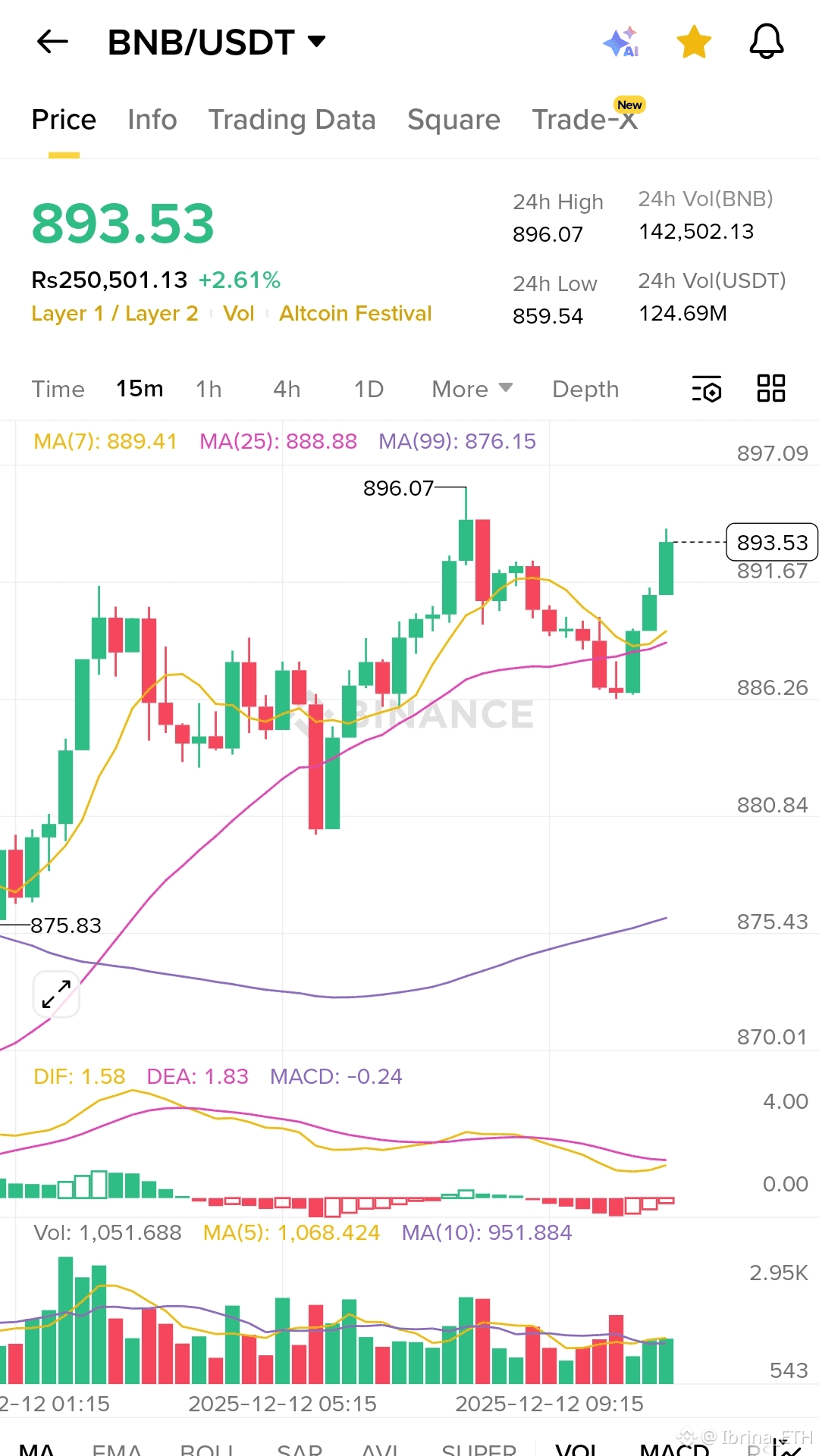Select the 4h timeframe
The width and height of the screenshot is (819, 1456).
point(287,389)
